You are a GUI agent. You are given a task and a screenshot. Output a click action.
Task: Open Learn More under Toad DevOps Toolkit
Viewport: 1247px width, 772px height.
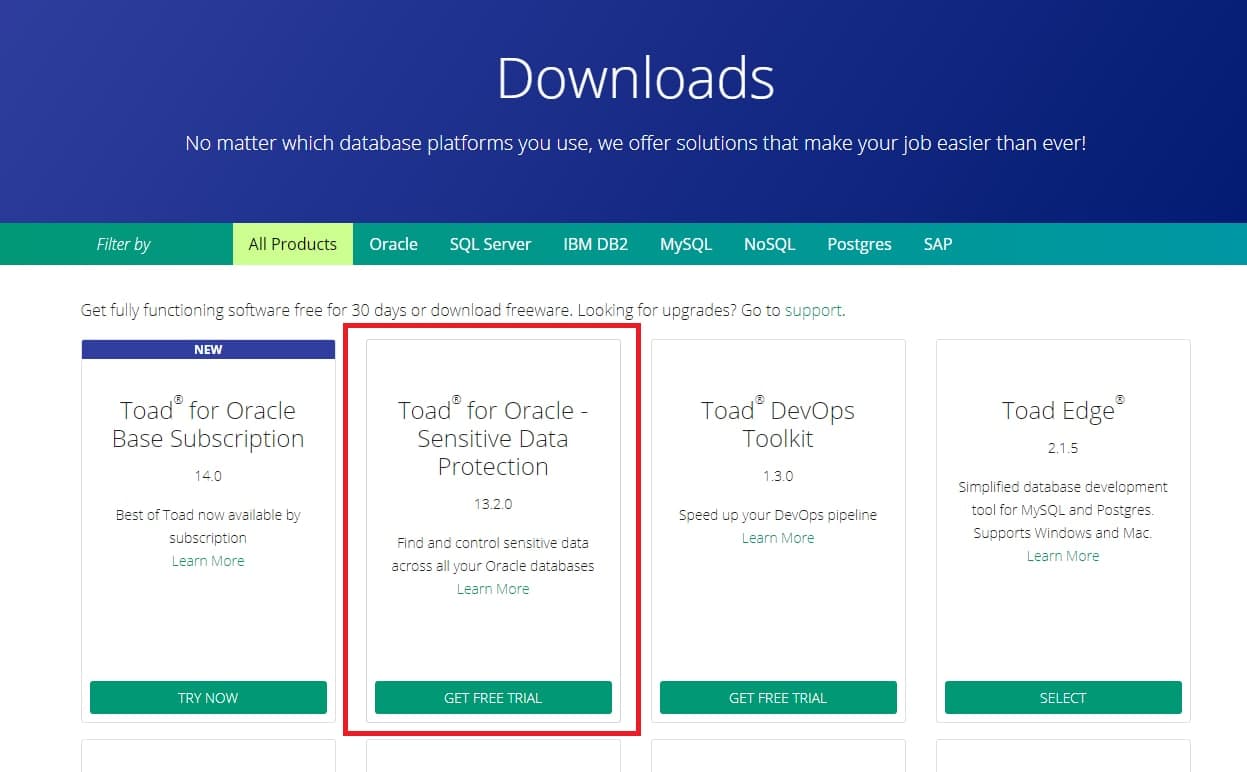point(778,538)
